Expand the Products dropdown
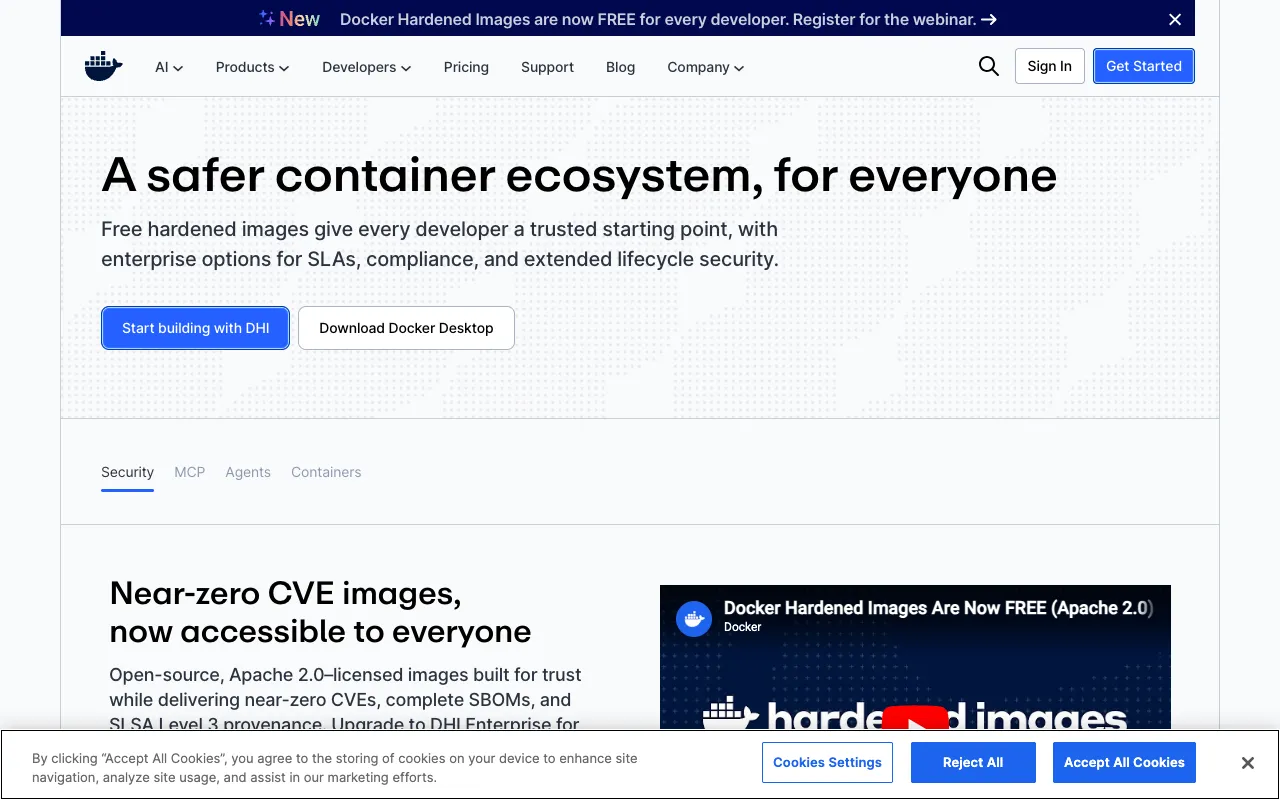The image size is (1280, 800). click(x=252, y=67)
